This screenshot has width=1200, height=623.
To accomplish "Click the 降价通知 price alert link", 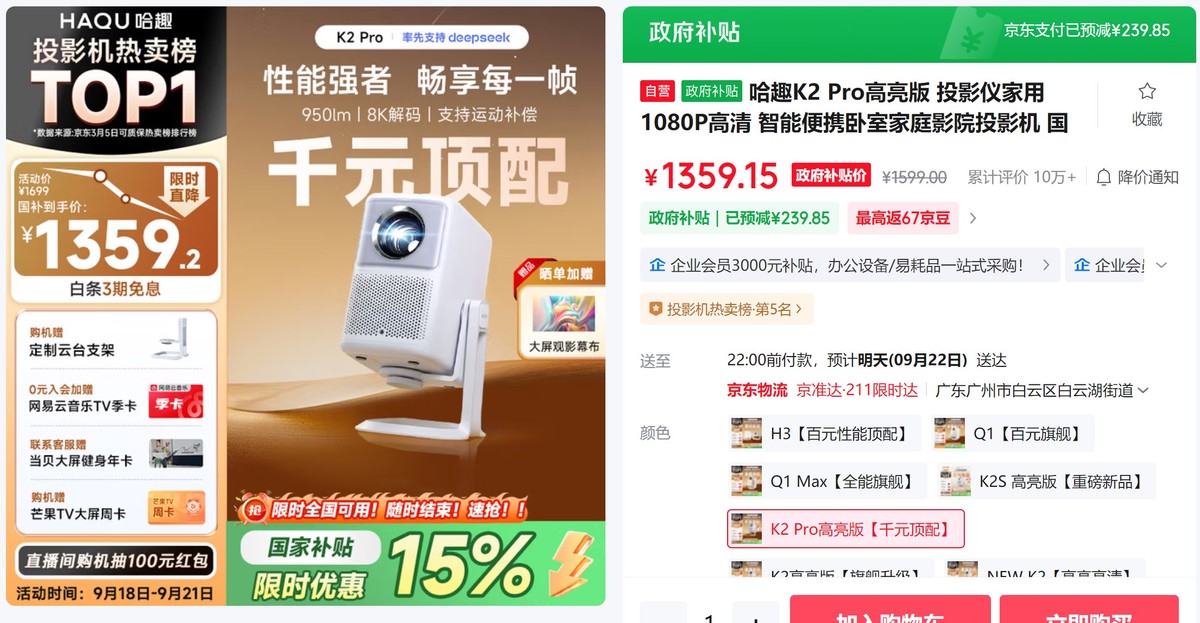I will point(1148,177).
